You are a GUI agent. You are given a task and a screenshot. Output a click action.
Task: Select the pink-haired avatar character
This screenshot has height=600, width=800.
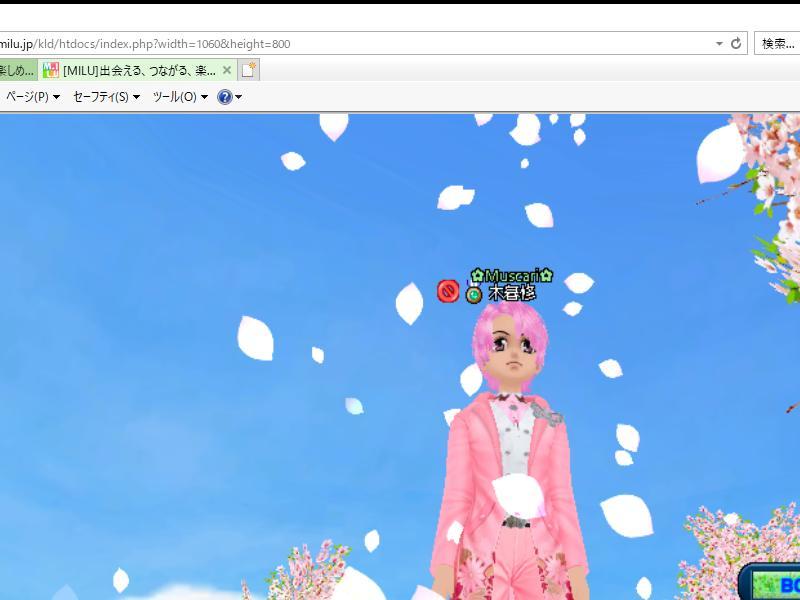(x=512, y=450)
